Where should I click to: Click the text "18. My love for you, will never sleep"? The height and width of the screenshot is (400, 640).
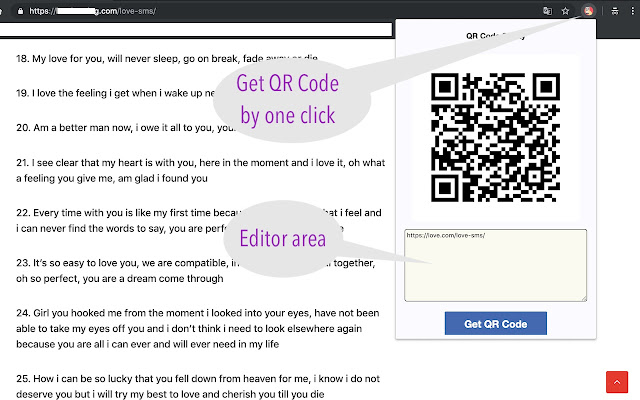tap(97, 59)
